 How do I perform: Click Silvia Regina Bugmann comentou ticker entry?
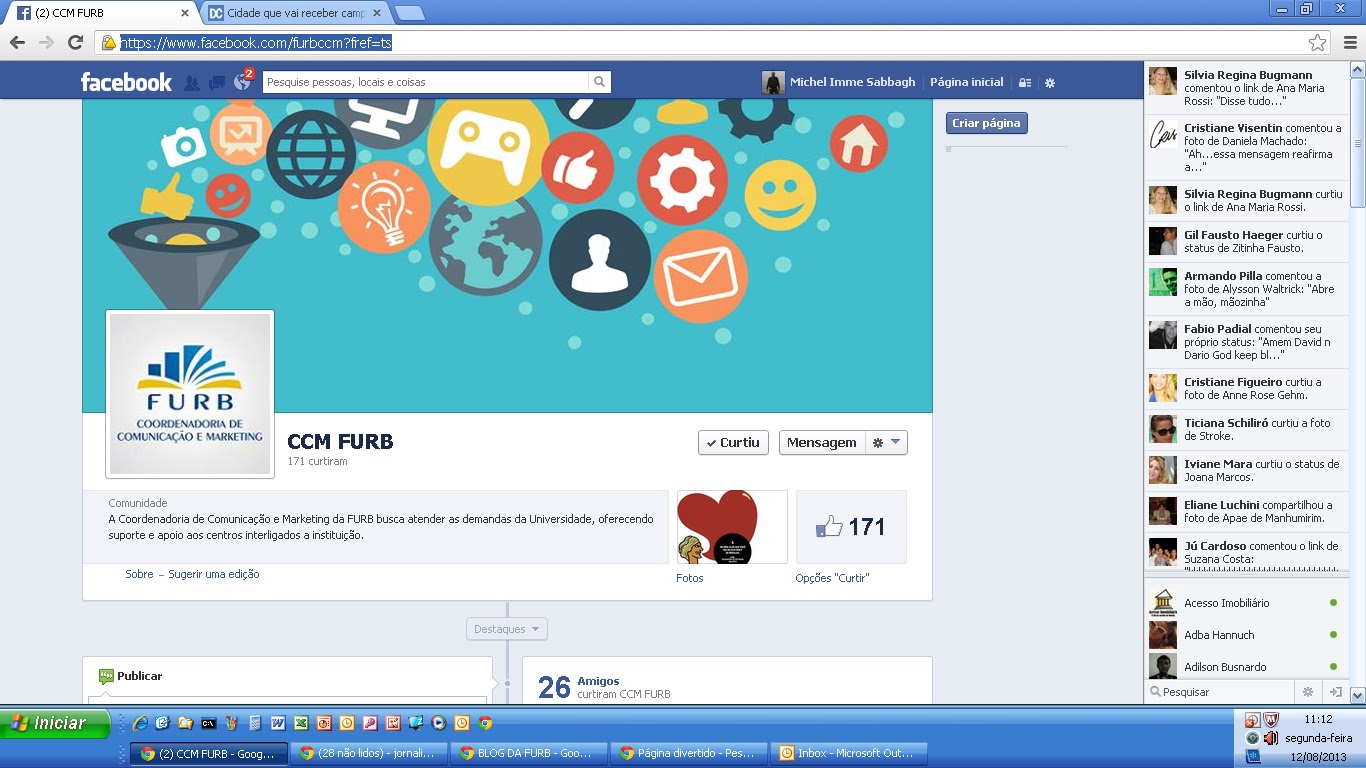(x=1247, y=88)
